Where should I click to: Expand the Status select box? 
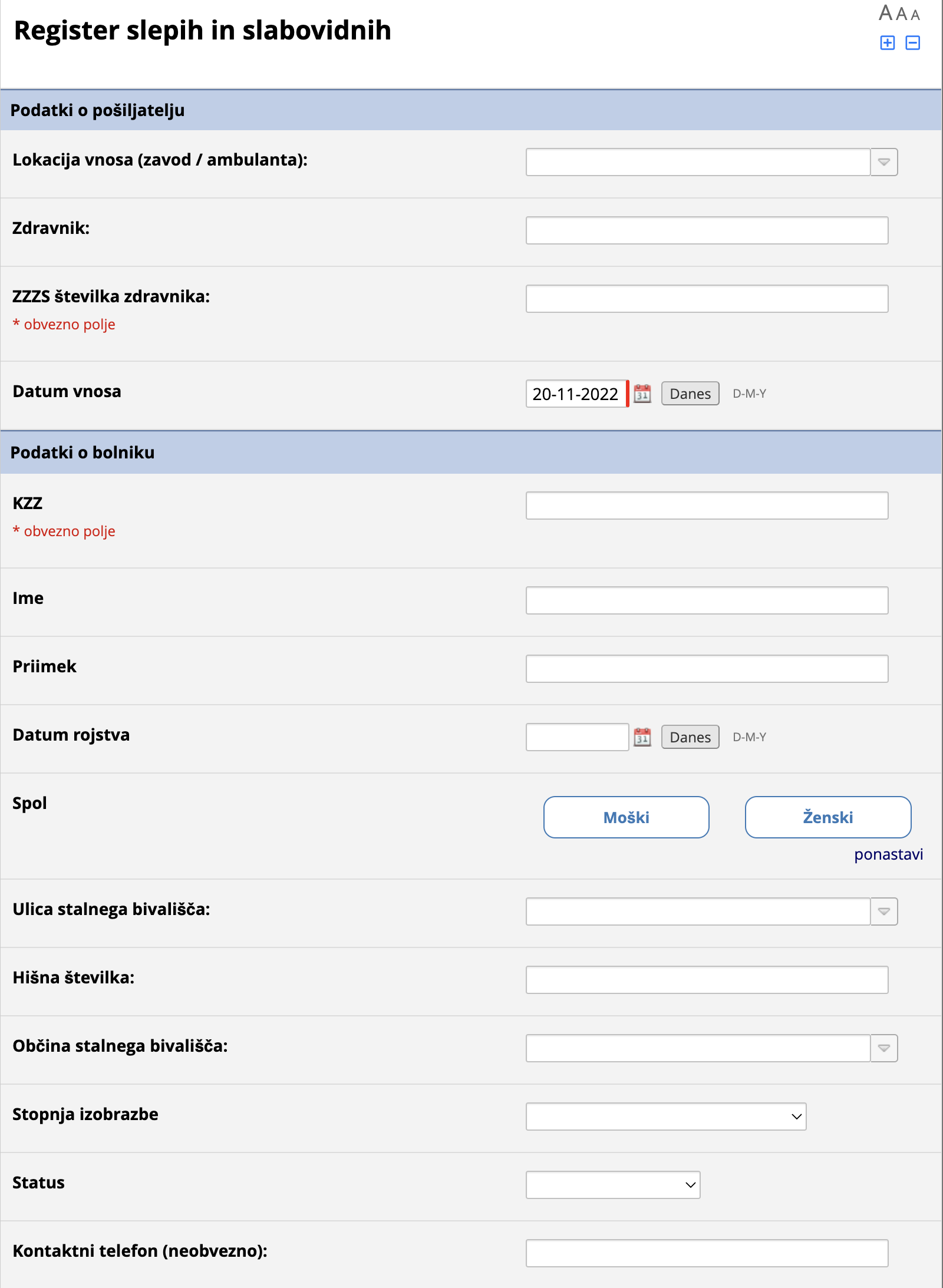(x=613, y=1185)
